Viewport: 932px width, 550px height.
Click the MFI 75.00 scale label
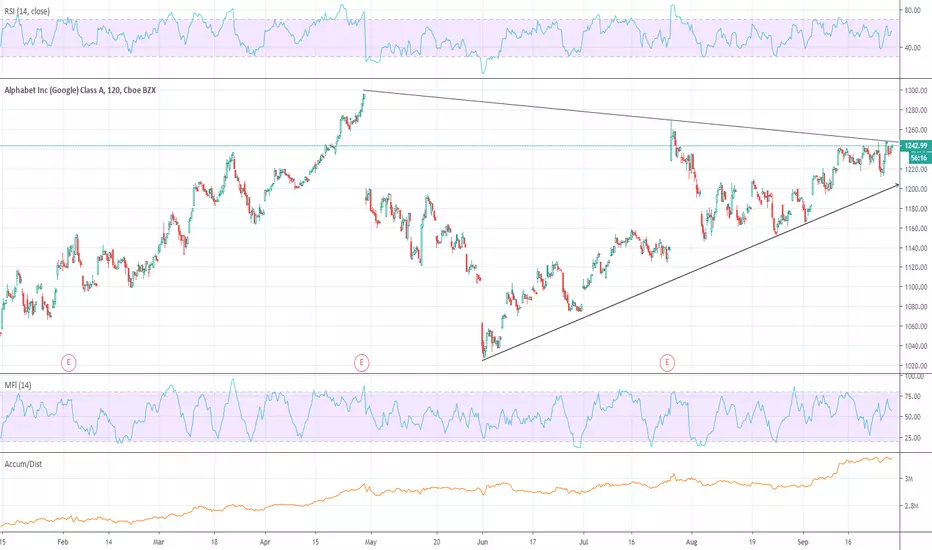click(x=912, y=396)
